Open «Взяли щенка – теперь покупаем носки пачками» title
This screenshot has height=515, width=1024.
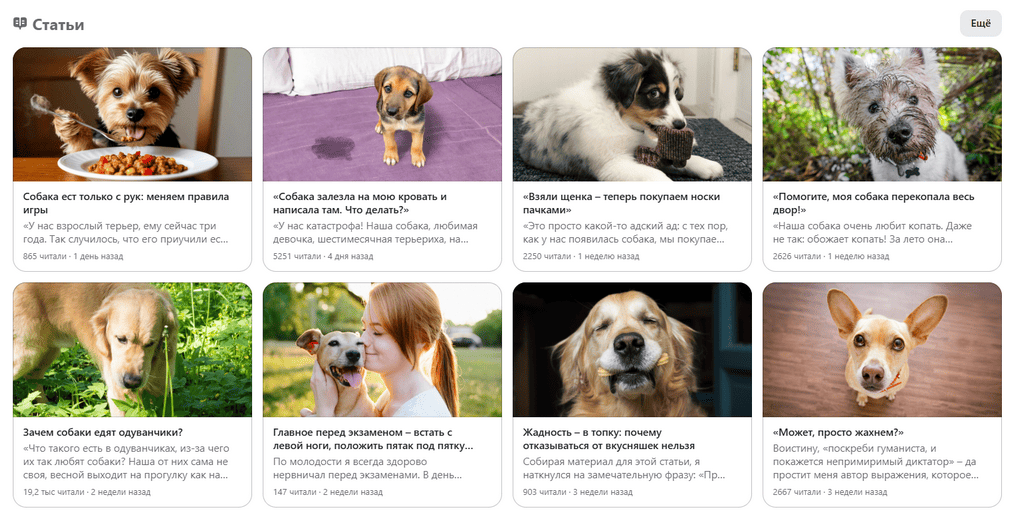pos(621,203)
